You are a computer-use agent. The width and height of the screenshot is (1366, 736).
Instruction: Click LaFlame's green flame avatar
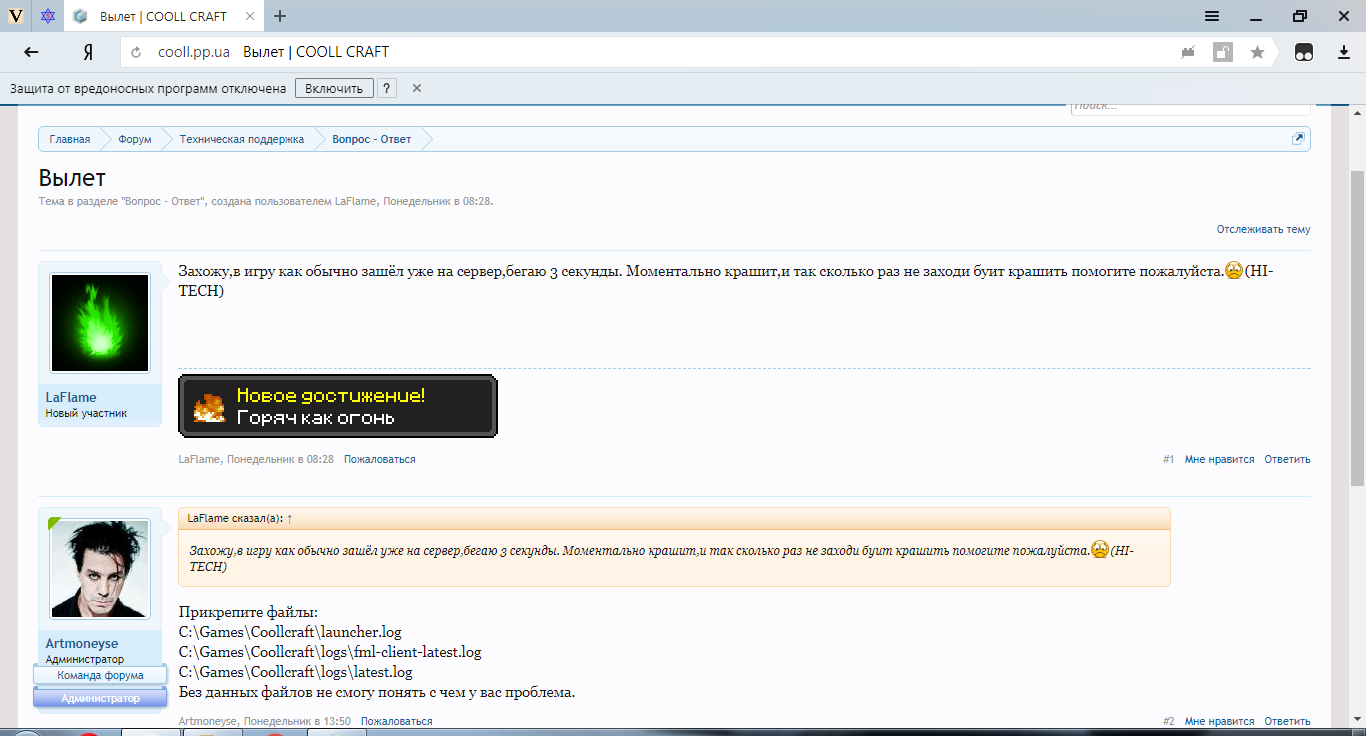[x=99, y=323]
